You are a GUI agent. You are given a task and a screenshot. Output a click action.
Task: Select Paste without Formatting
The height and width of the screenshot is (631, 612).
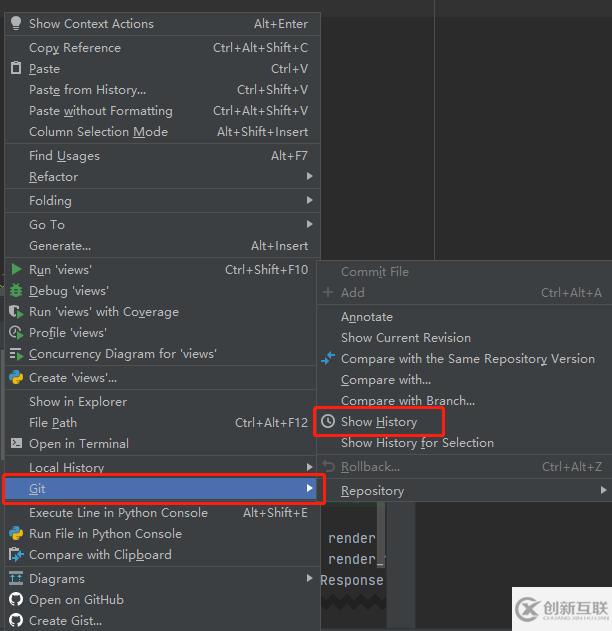tap(162, 111)
